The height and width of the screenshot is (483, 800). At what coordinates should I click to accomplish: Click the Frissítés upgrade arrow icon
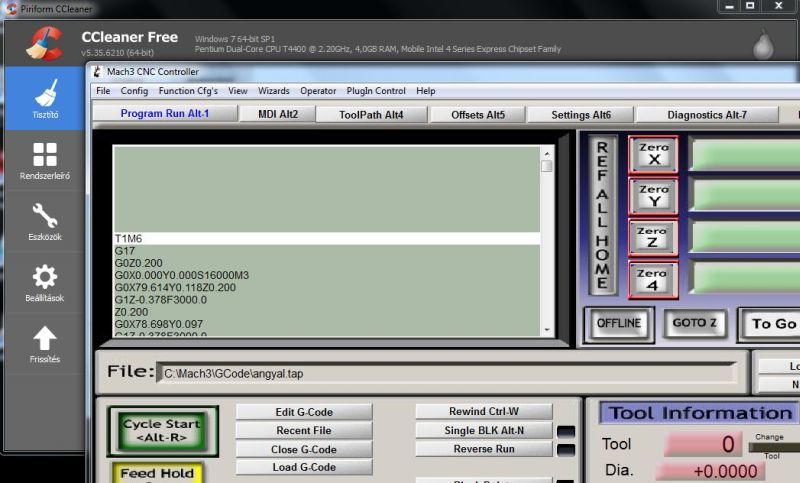[x=44, y=344]
